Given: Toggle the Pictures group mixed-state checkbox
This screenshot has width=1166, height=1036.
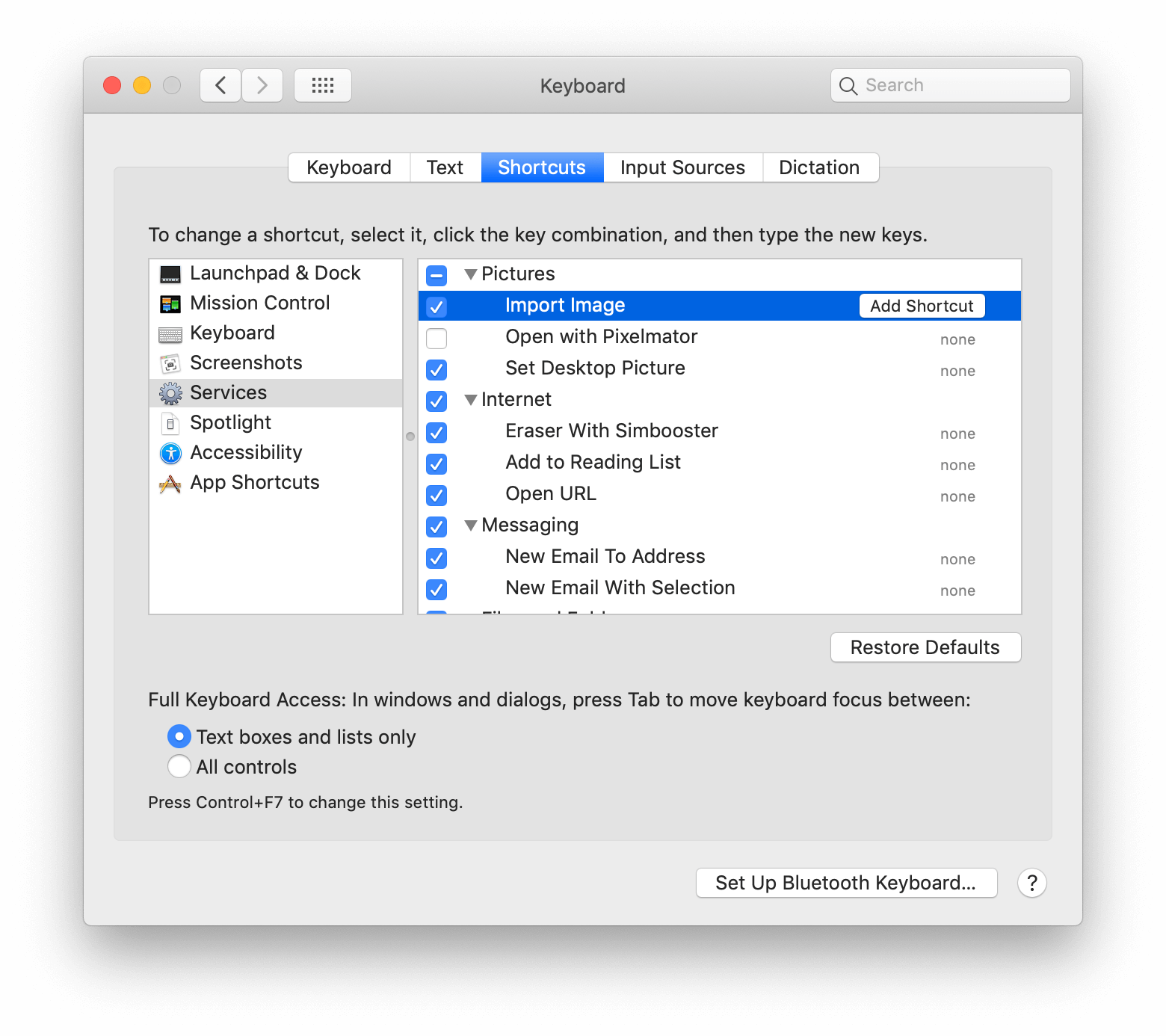Looking at the screenshot, I should (x=437, y=275).
